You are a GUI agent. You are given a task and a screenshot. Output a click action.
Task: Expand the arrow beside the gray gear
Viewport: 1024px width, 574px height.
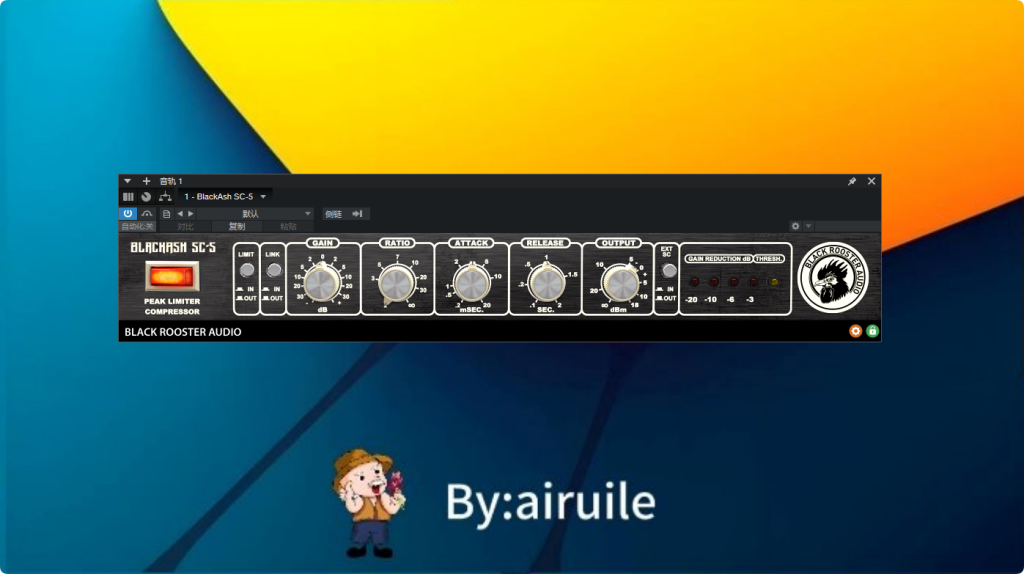pyautogui.click(x=808, y=226)
